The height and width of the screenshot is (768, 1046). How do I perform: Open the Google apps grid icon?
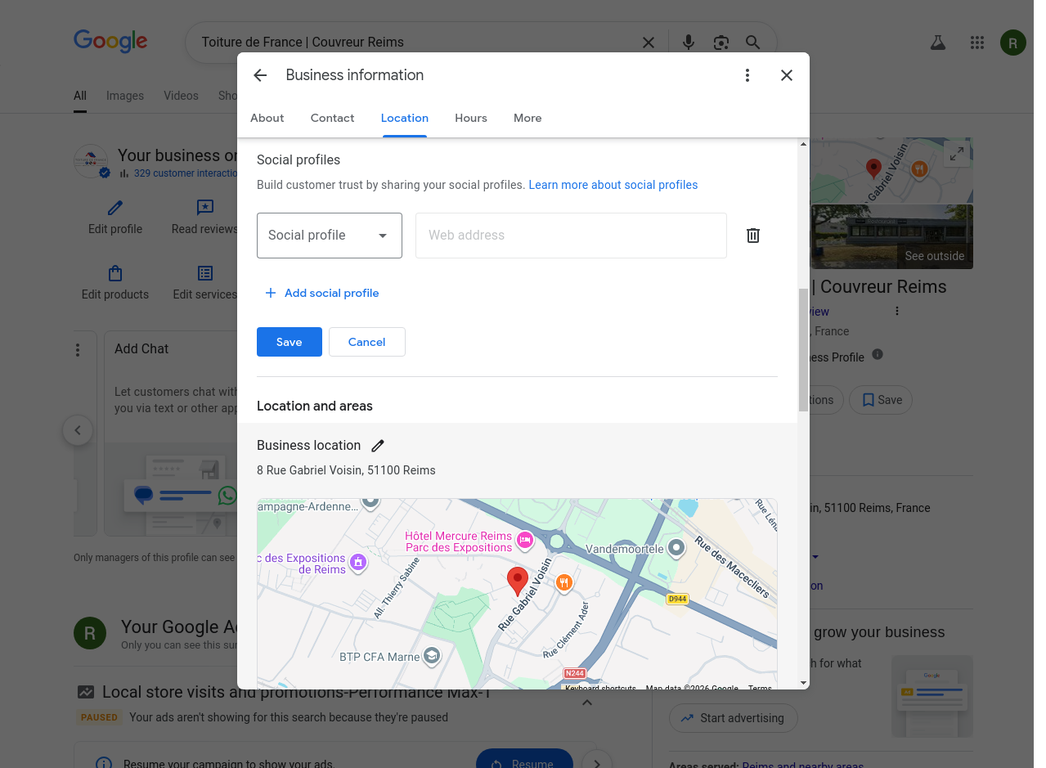[977, 42]
